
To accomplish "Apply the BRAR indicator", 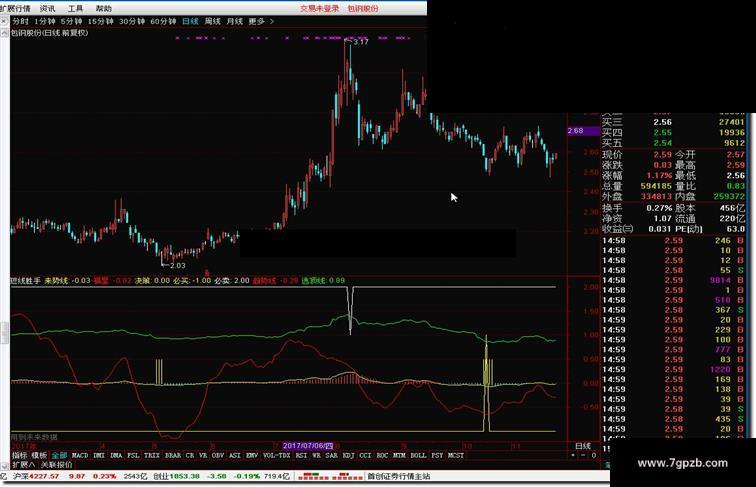I will 173,455.
